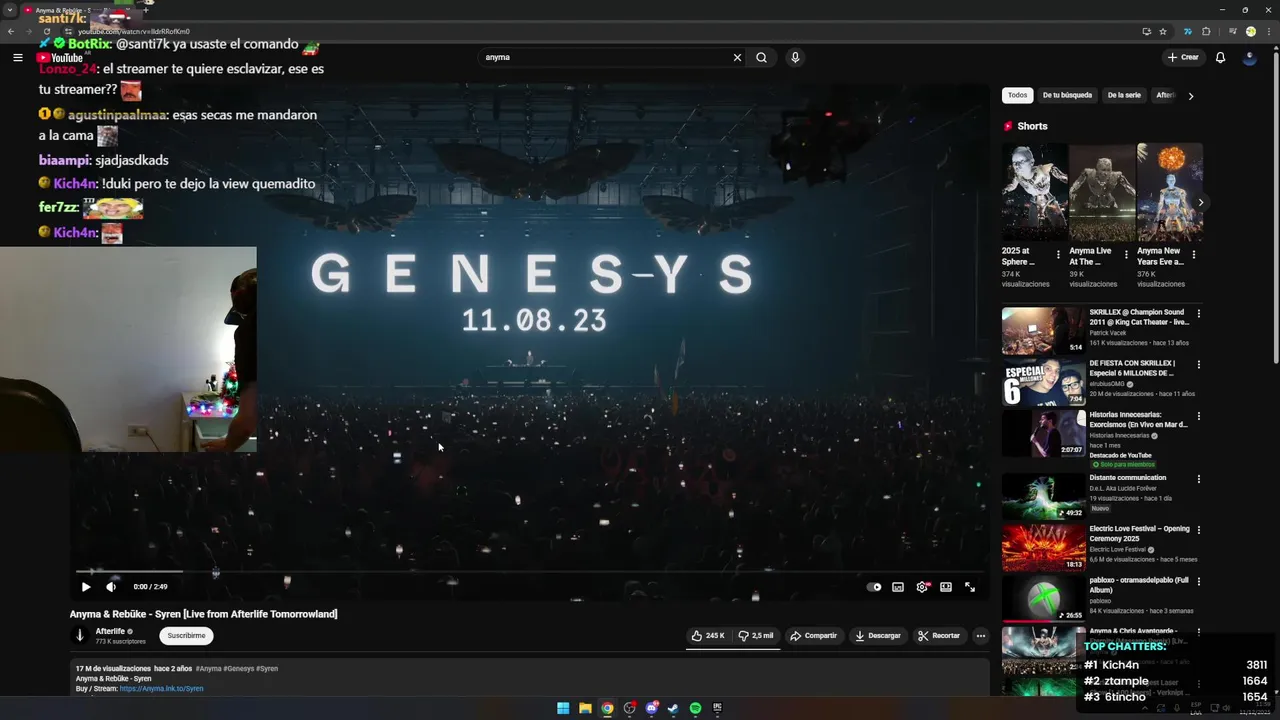Select the De la serie chip

pyautogui.click(x=1124, y=95)
